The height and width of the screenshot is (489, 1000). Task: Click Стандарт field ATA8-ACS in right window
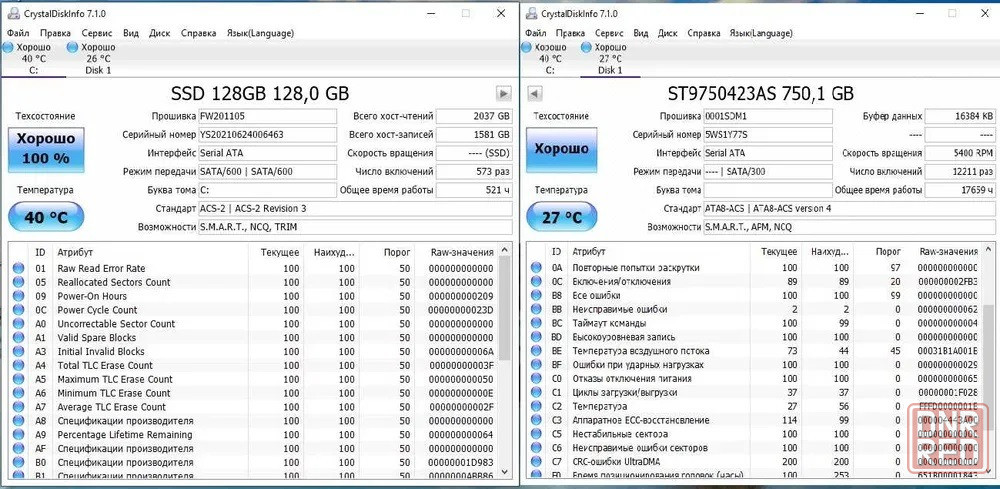[x=849, y=208]
